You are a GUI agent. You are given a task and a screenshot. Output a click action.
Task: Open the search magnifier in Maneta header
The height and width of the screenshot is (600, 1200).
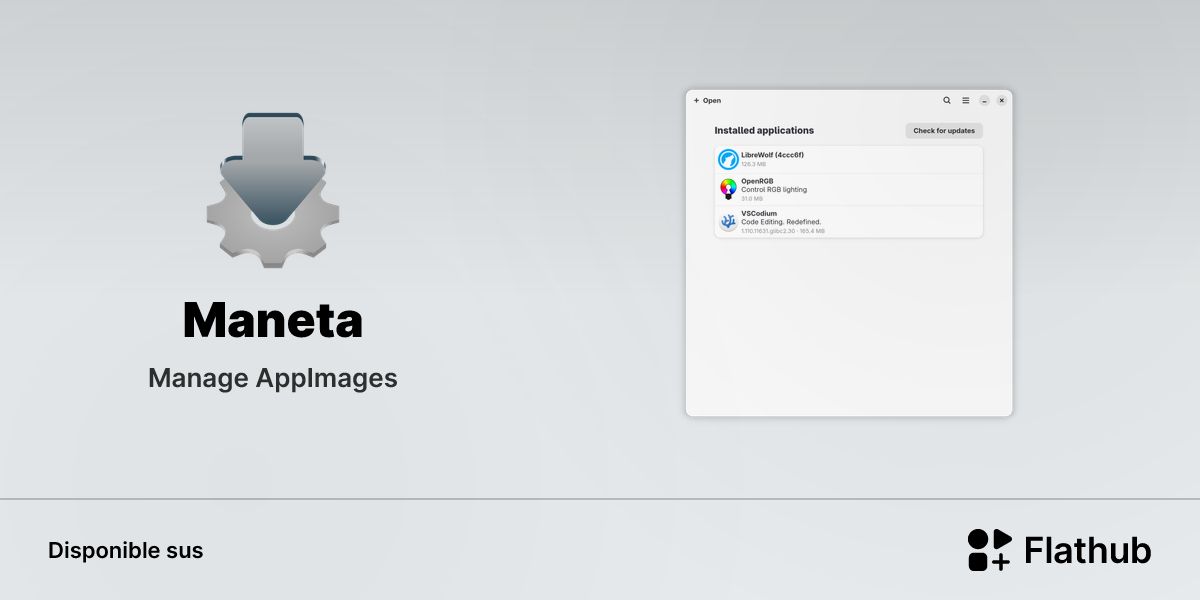pyautogui.click(x=947, y=100)
